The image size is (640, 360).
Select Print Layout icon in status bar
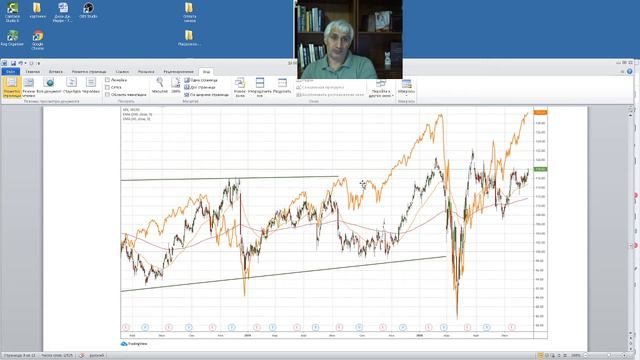click(540, 356)
